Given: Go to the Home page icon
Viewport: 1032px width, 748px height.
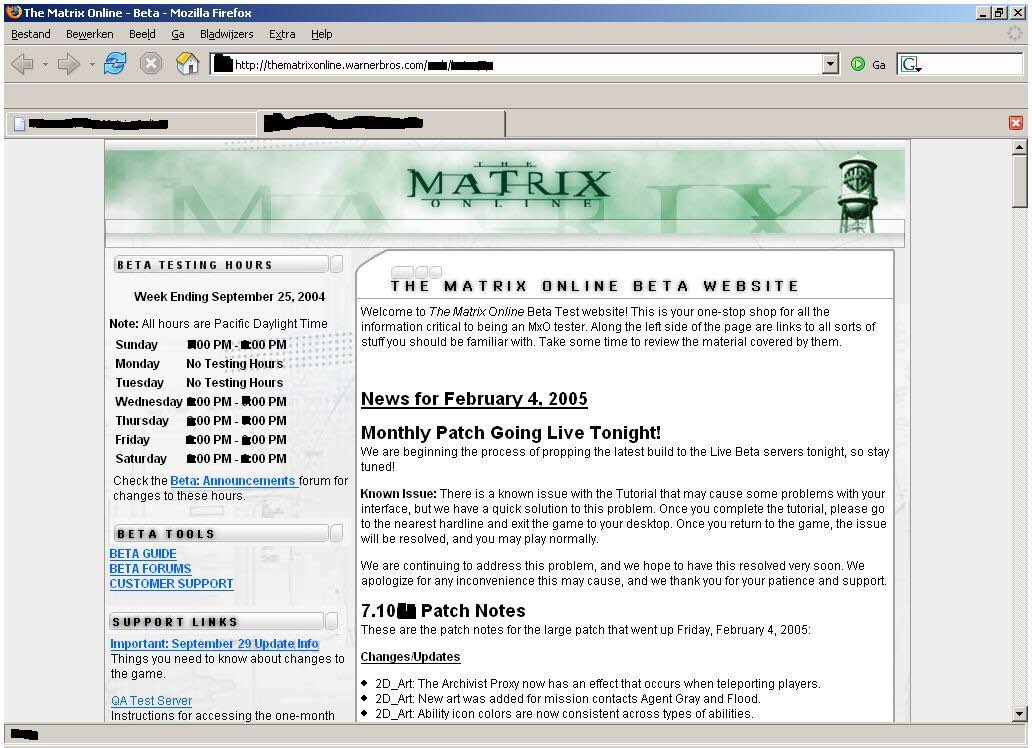Looking at the screenshot, I should pyautogui.click(x=187, y=64).
